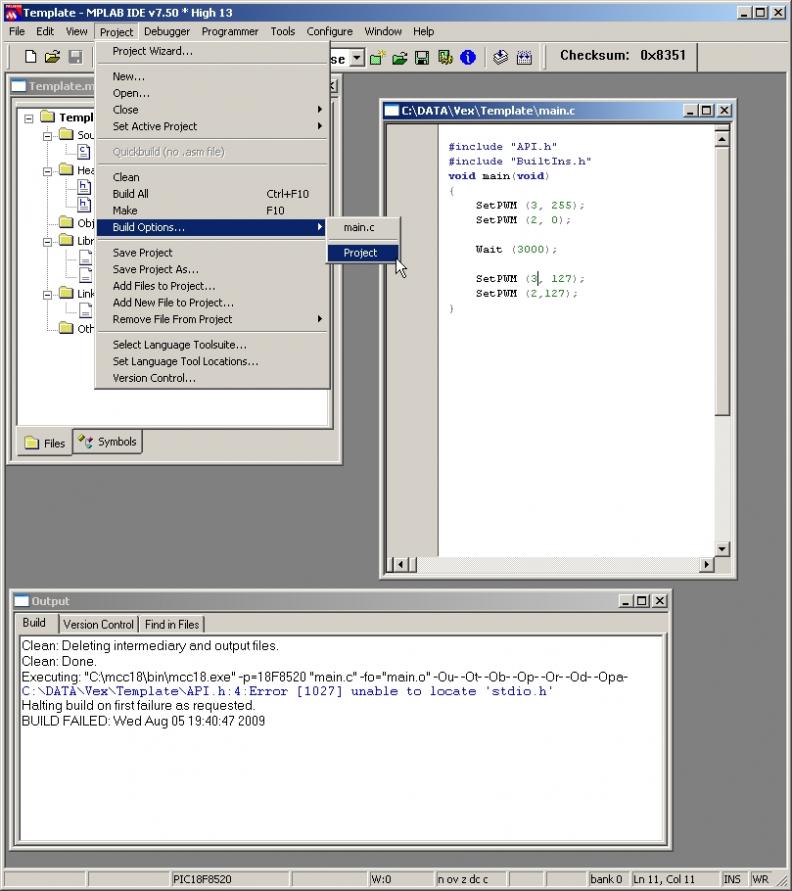Click the C source file icon under Source folder

point(84,151)
